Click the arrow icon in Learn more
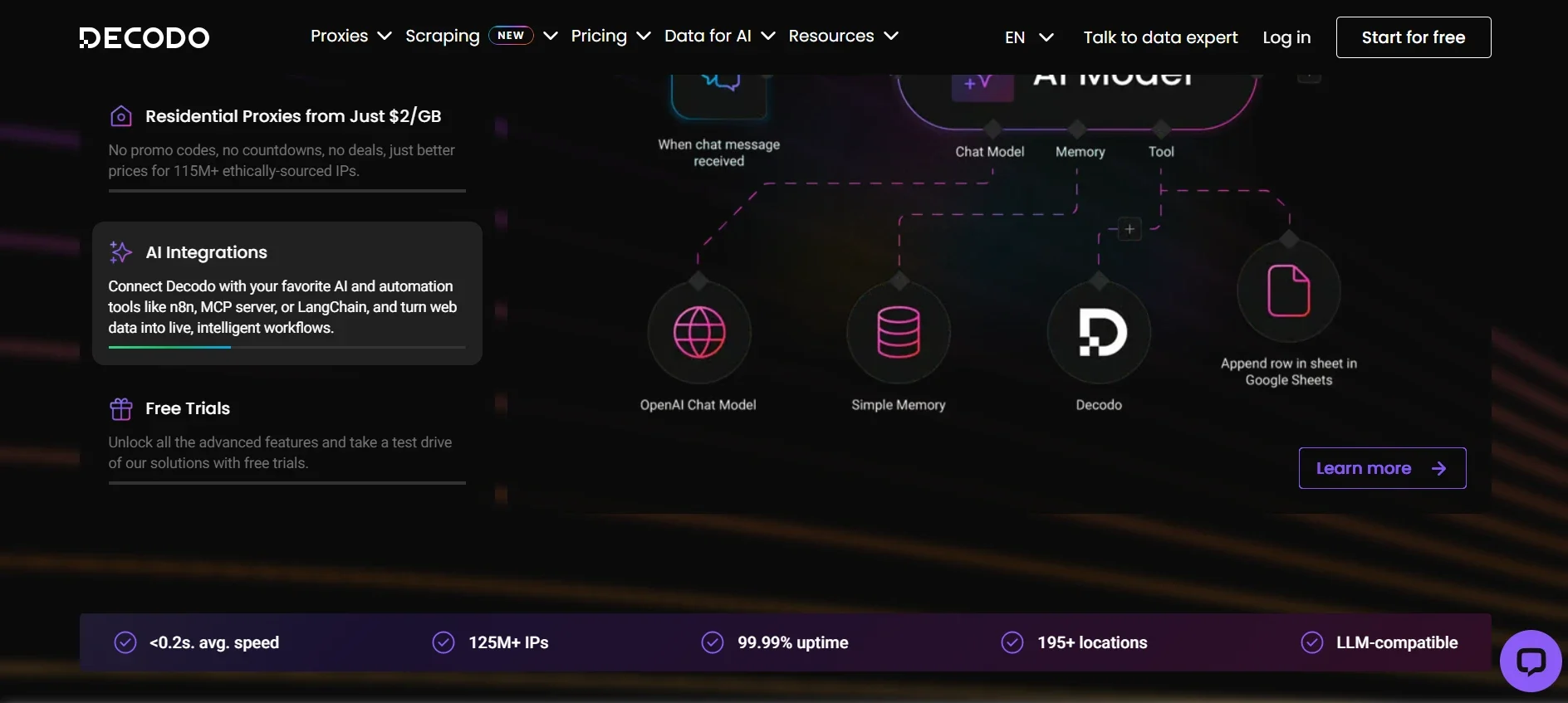Viewport: 1568px width, 703px height. click(x=1439, y=469)
